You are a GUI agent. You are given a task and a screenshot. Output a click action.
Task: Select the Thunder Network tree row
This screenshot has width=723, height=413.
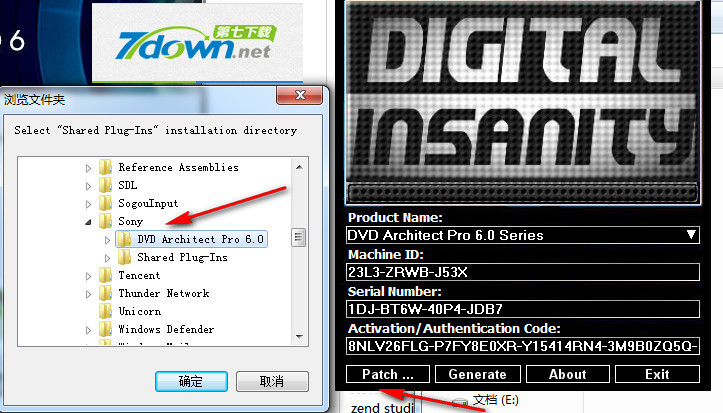(164, 294)
